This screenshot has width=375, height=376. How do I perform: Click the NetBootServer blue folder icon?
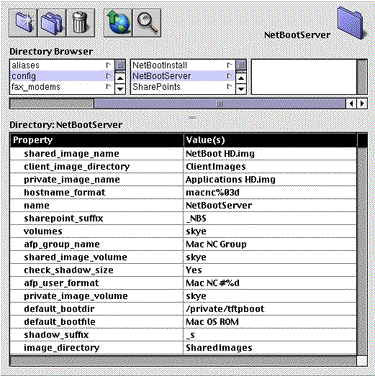coord(351,22)
